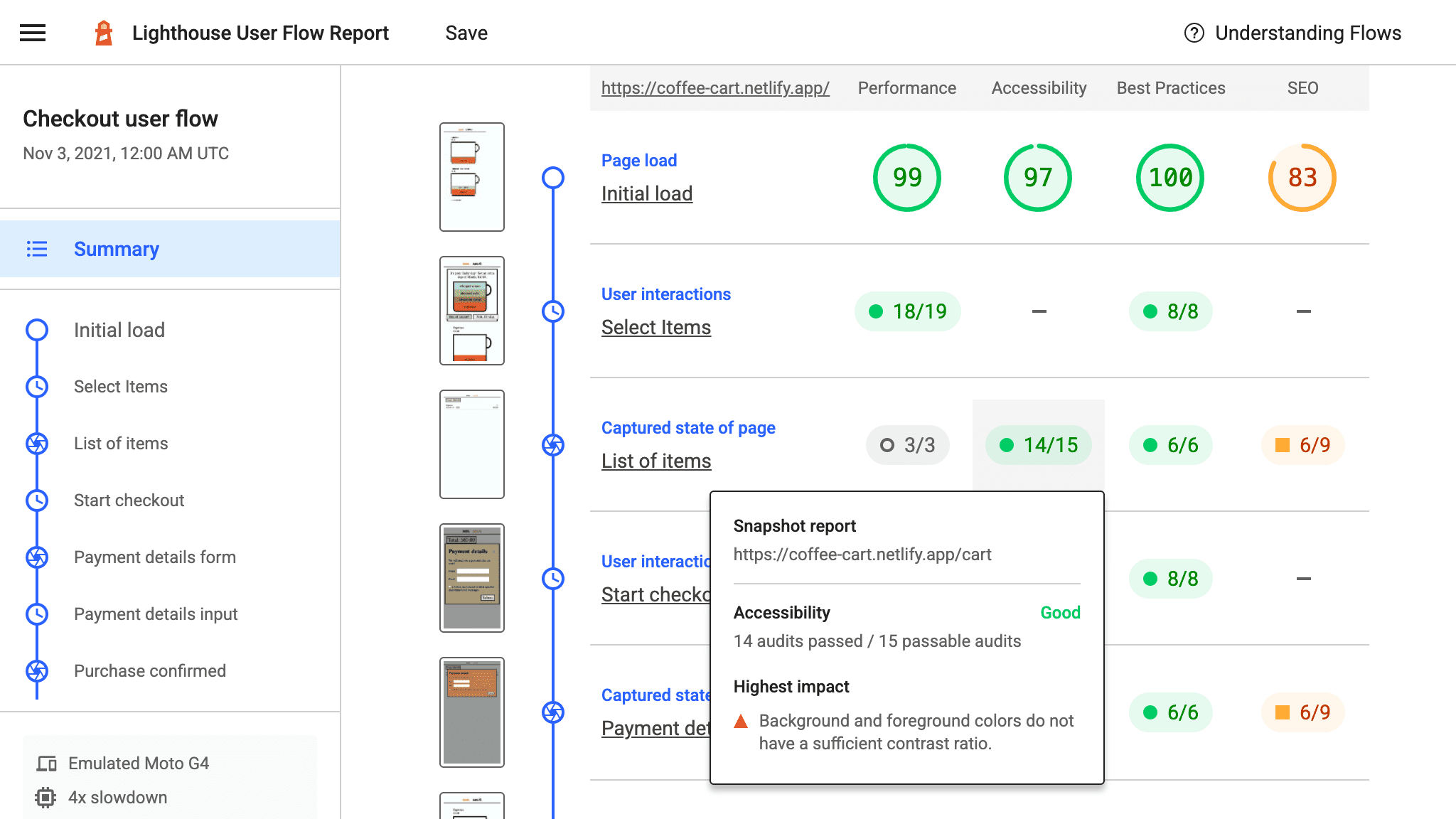Click the Captured state aperture icon for List of items
This screenshot has height=819, width=1456.
click(553, 444)
